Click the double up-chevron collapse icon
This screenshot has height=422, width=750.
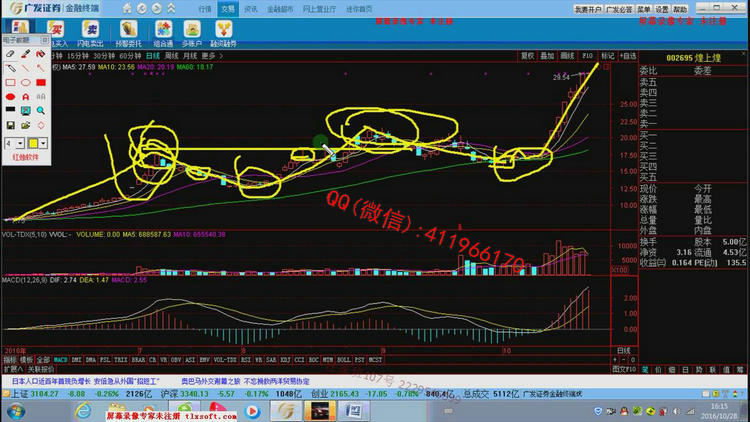tap(171, 9)
